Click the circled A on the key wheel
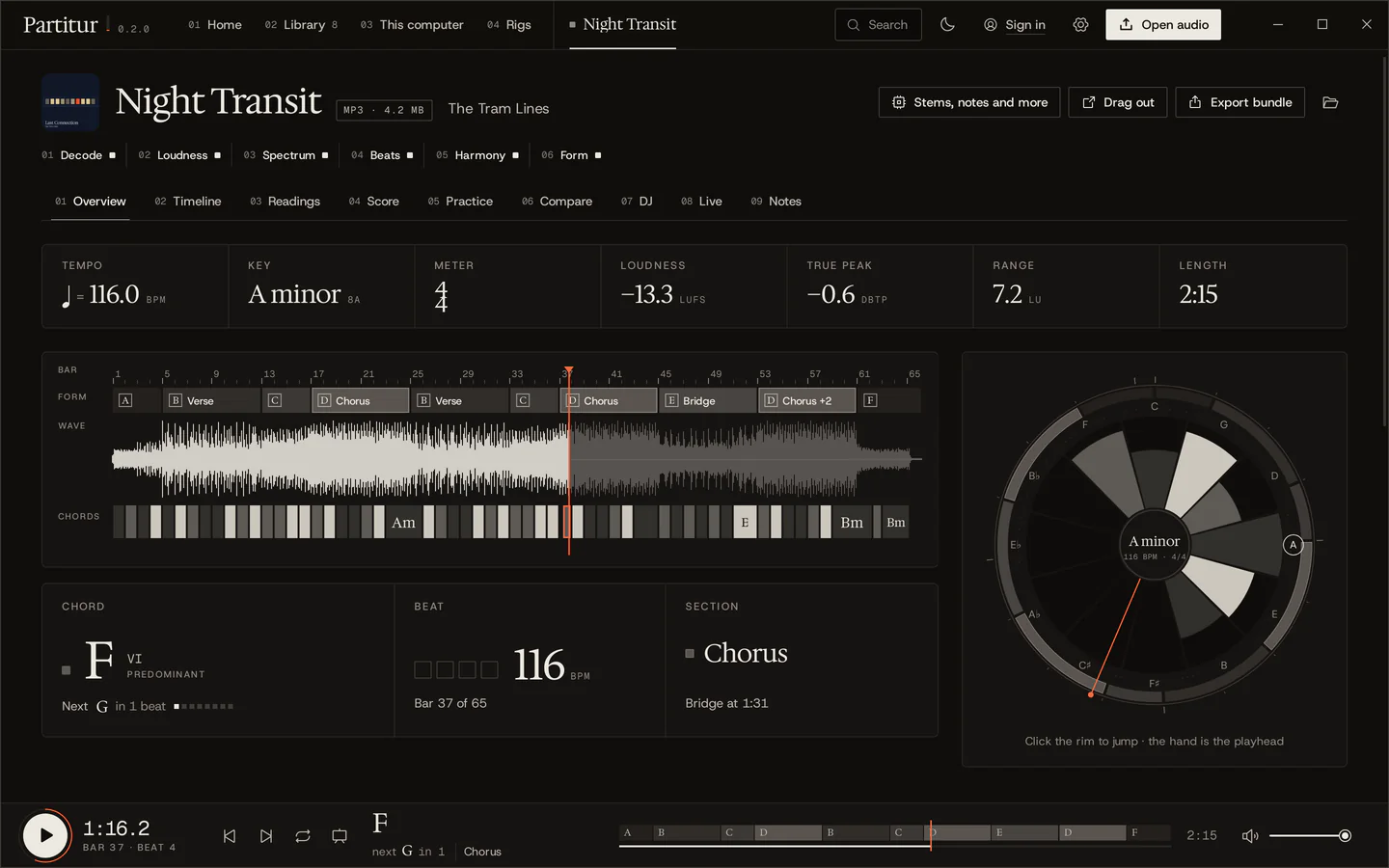 coord(1294,545)
